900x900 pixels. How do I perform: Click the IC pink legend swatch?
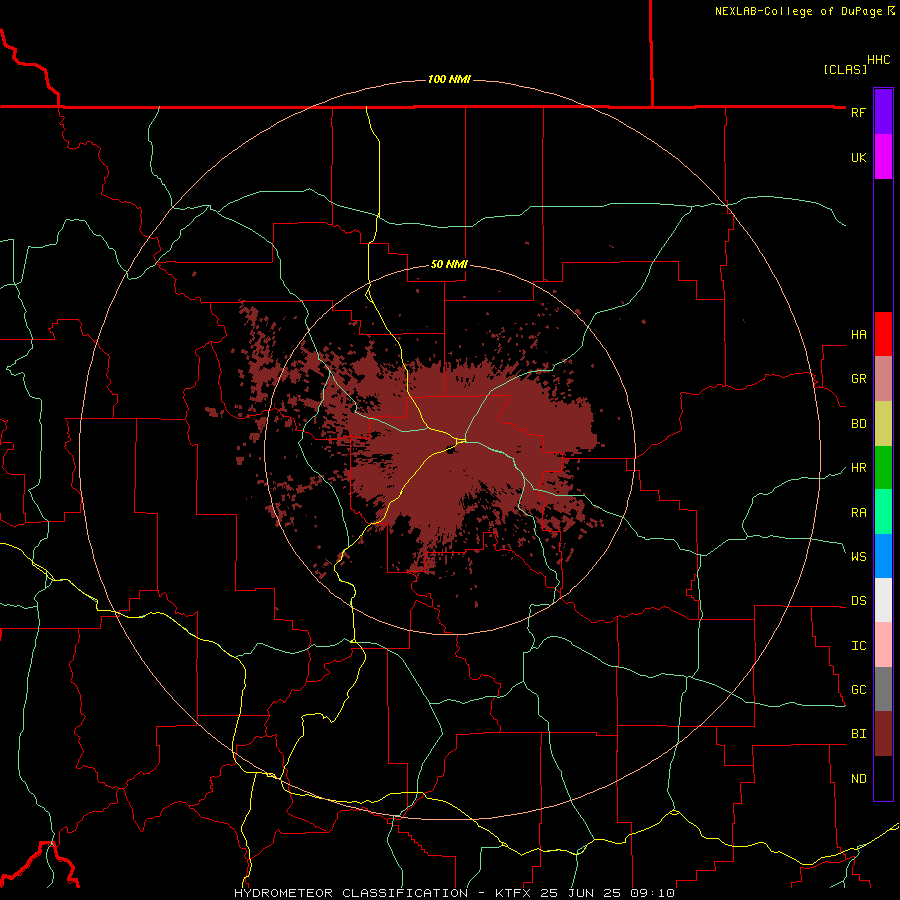(x=883, y=645)
